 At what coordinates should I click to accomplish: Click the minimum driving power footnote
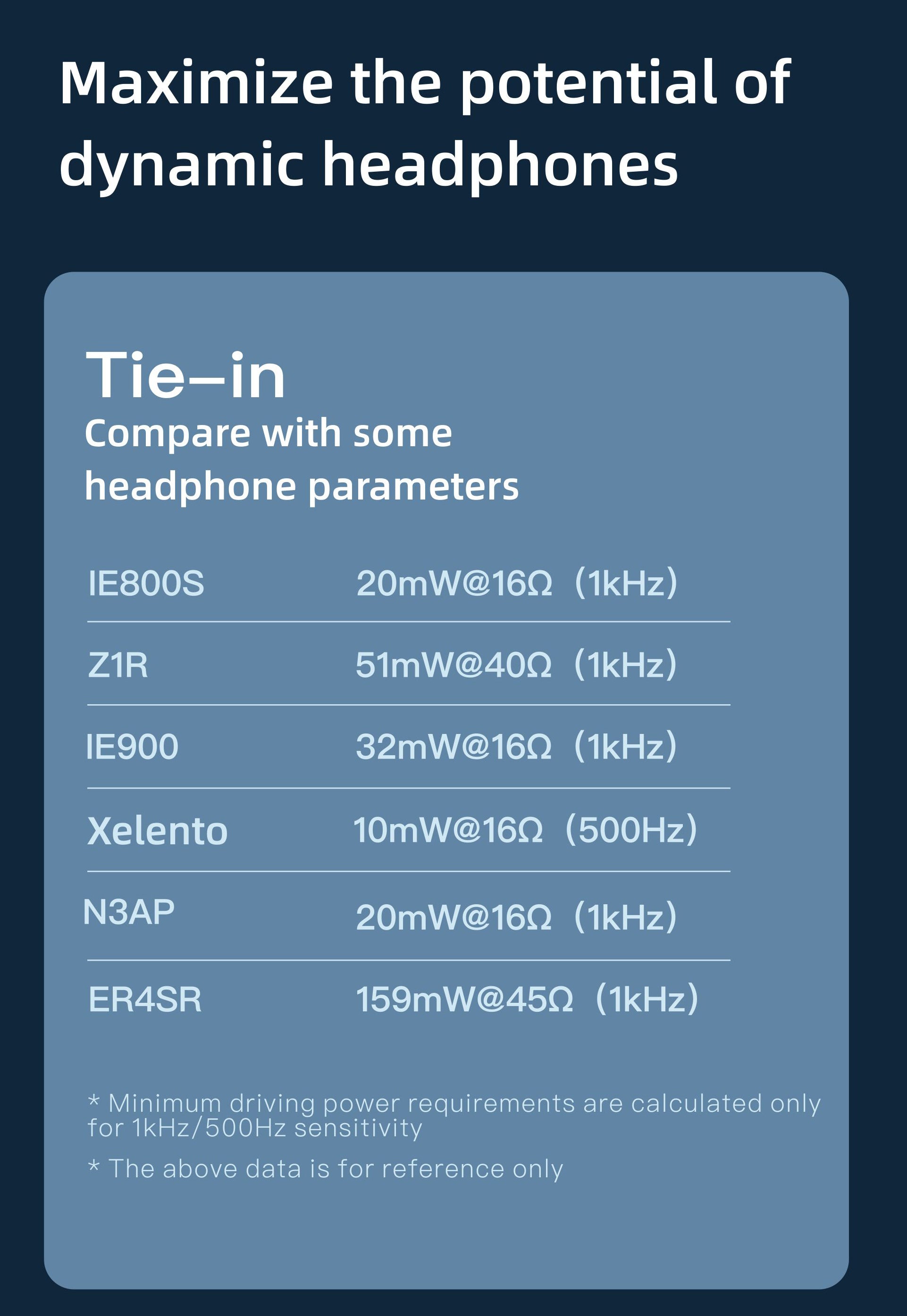click(453, 1116)
